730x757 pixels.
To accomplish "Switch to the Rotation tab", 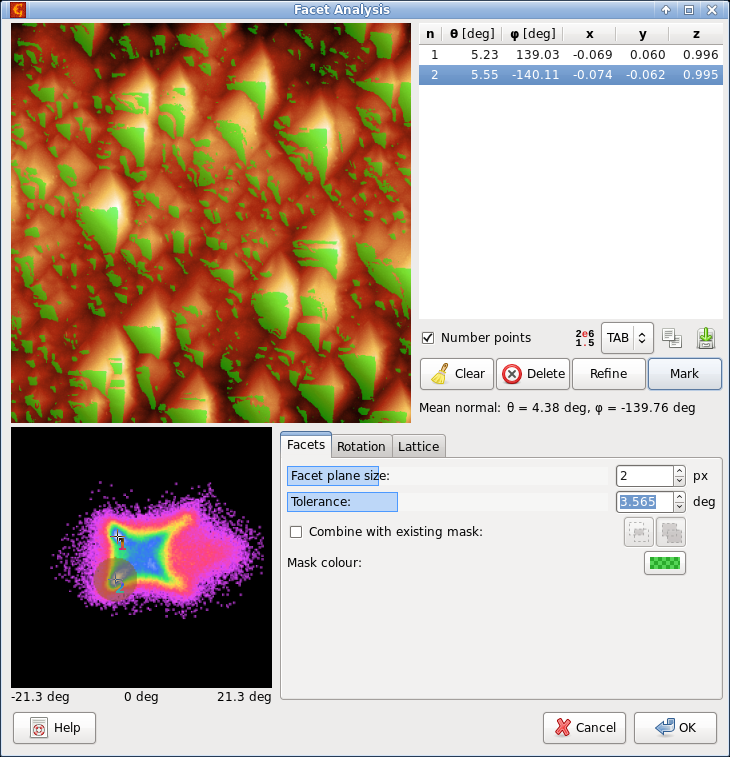I will tap(361, 447).
